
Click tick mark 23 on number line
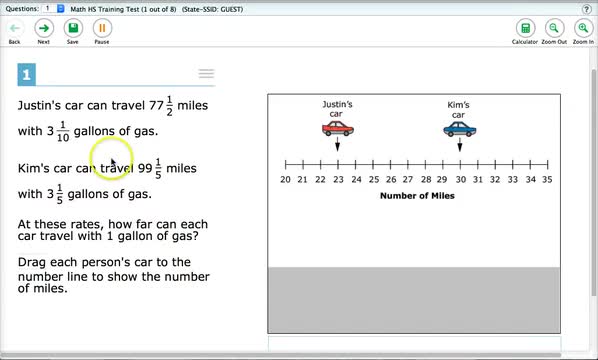(338, 165)
